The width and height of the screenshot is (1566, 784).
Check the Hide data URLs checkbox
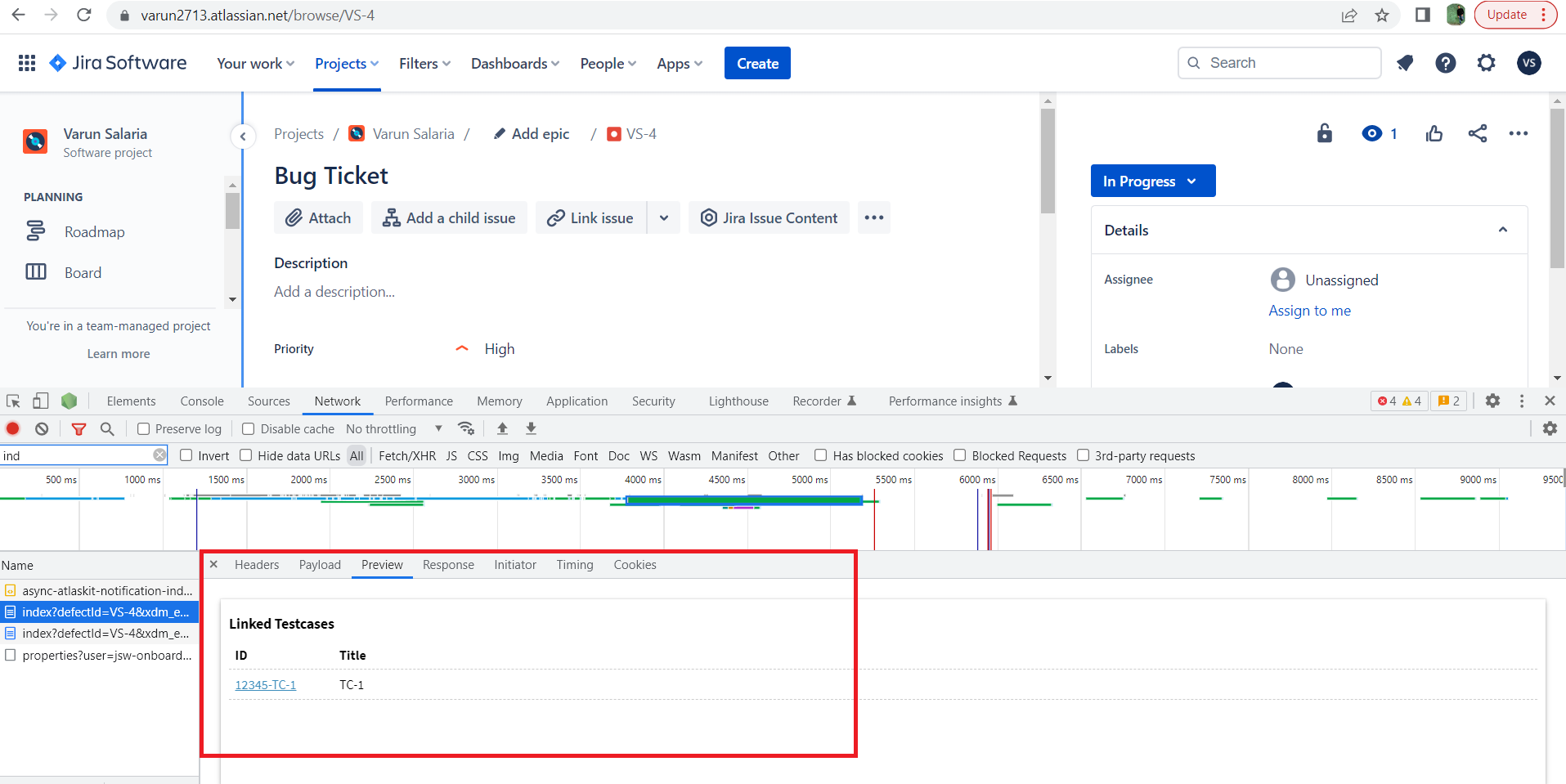click(x=246, y=455)
